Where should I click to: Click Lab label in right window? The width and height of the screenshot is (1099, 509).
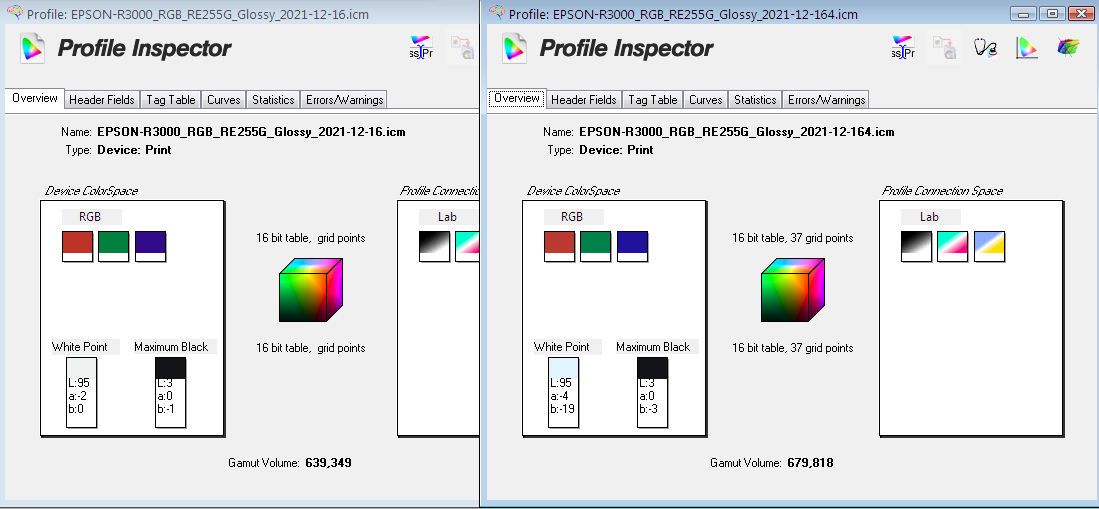[x=929, y=217]
